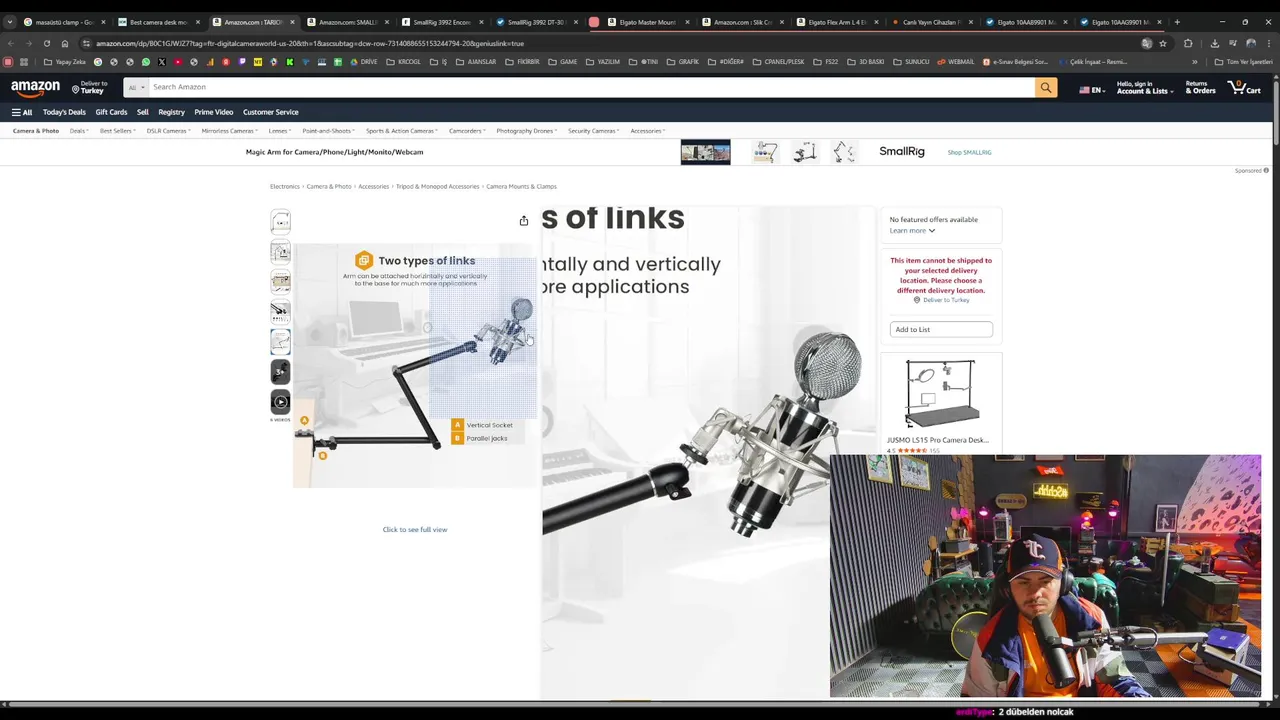
Task: Bookmark this page with the star icon
Action: coord(1163,43)
